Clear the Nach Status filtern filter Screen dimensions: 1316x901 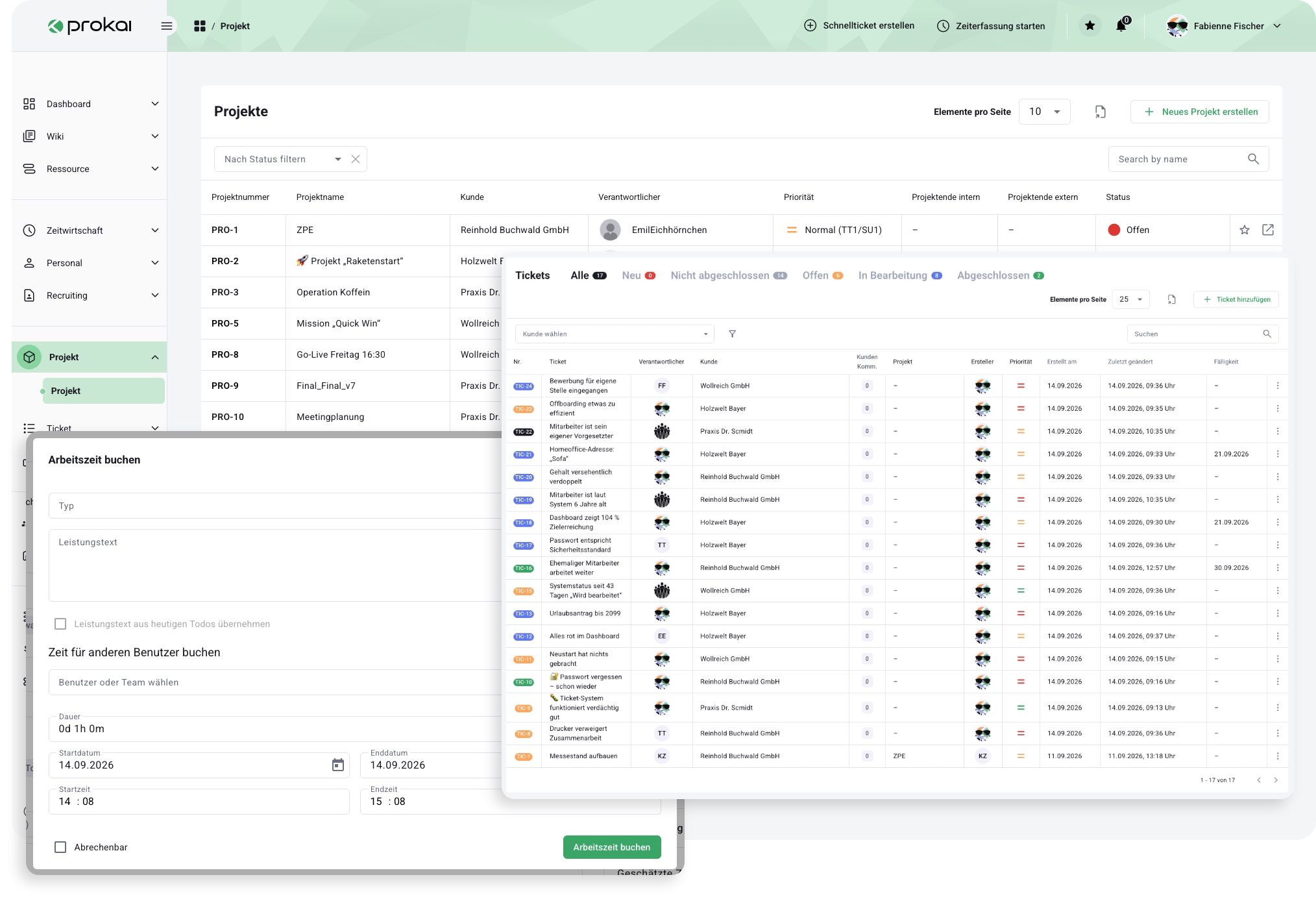pyautogui.click(x=356, y=159)
